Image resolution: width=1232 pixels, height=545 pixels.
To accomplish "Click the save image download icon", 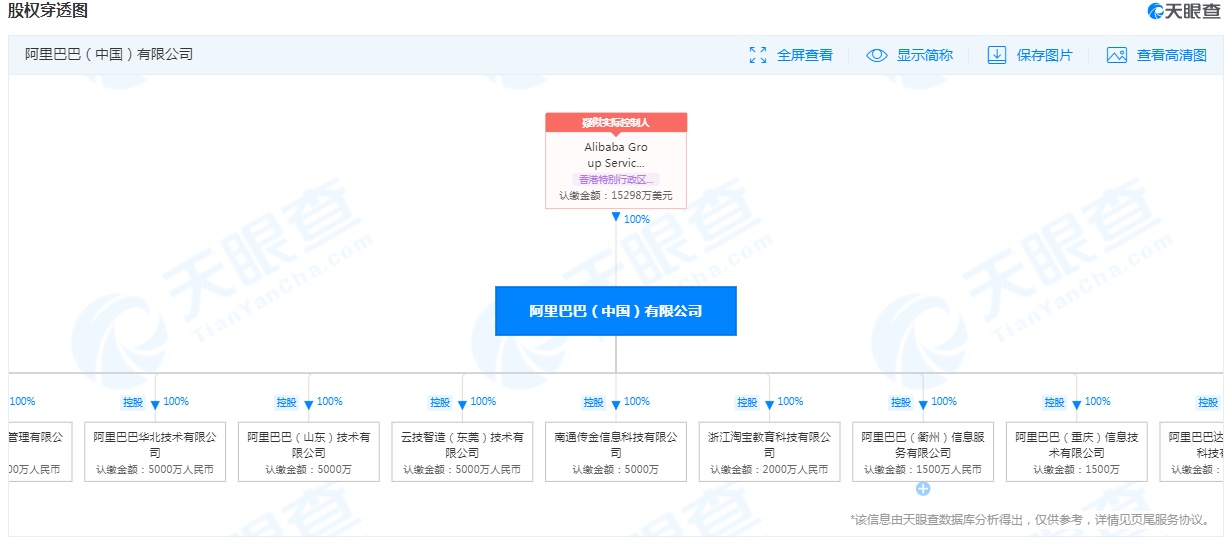I will [997, 55].
